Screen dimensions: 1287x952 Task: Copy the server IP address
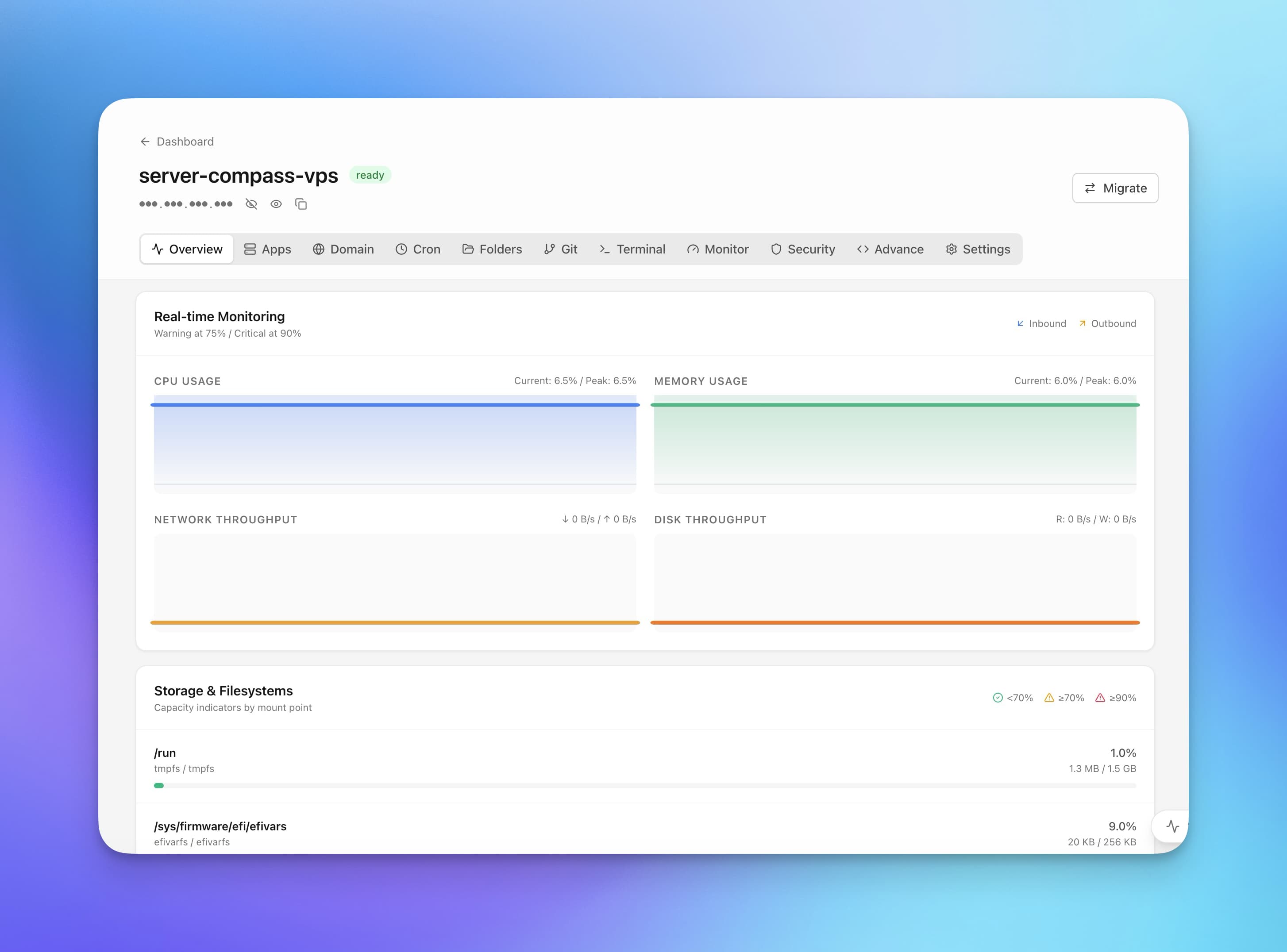point(301,204)
